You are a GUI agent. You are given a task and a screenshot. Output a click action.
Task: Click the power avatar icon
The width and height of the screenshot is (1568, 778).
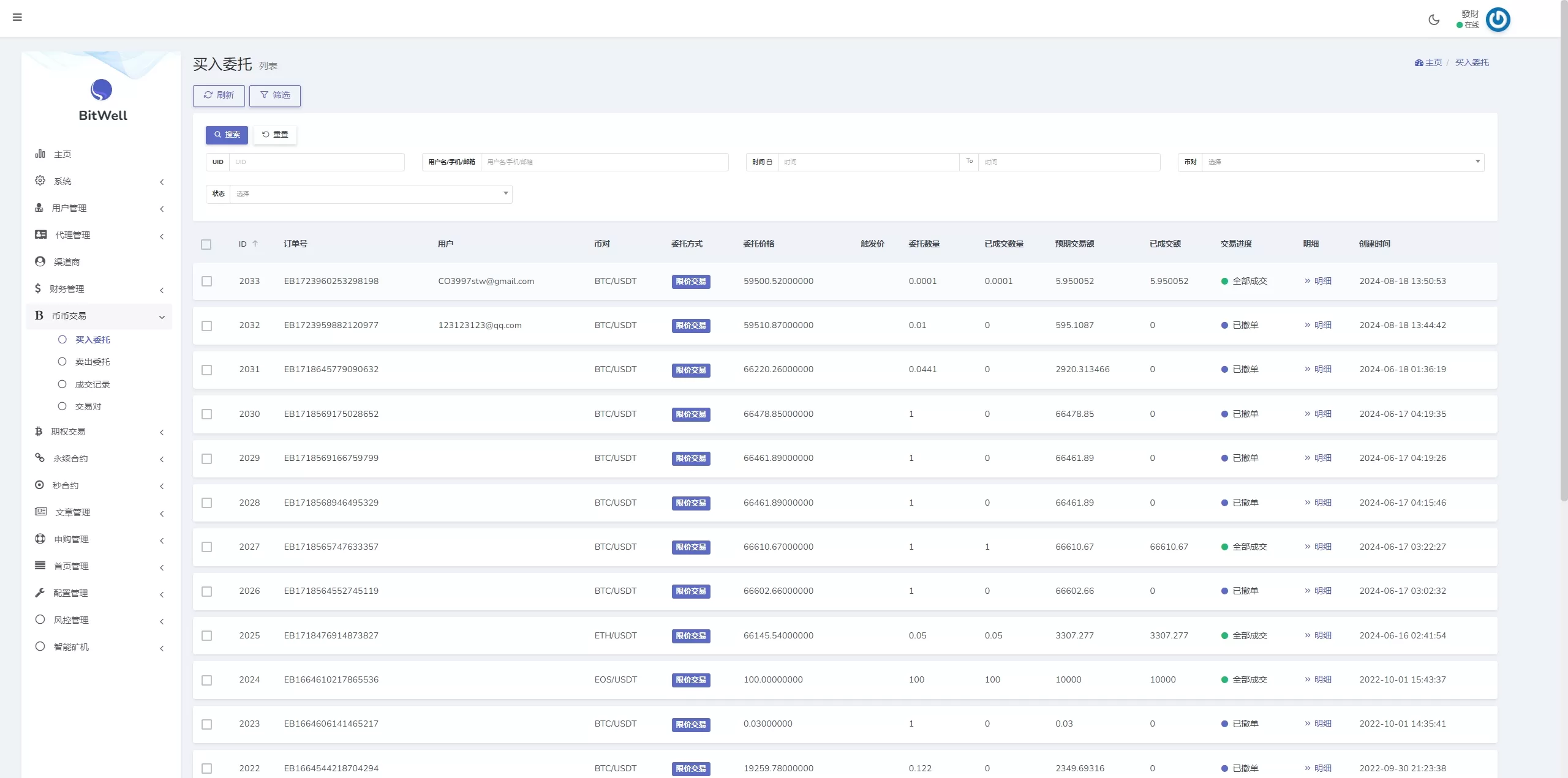tap(1498, 20)
